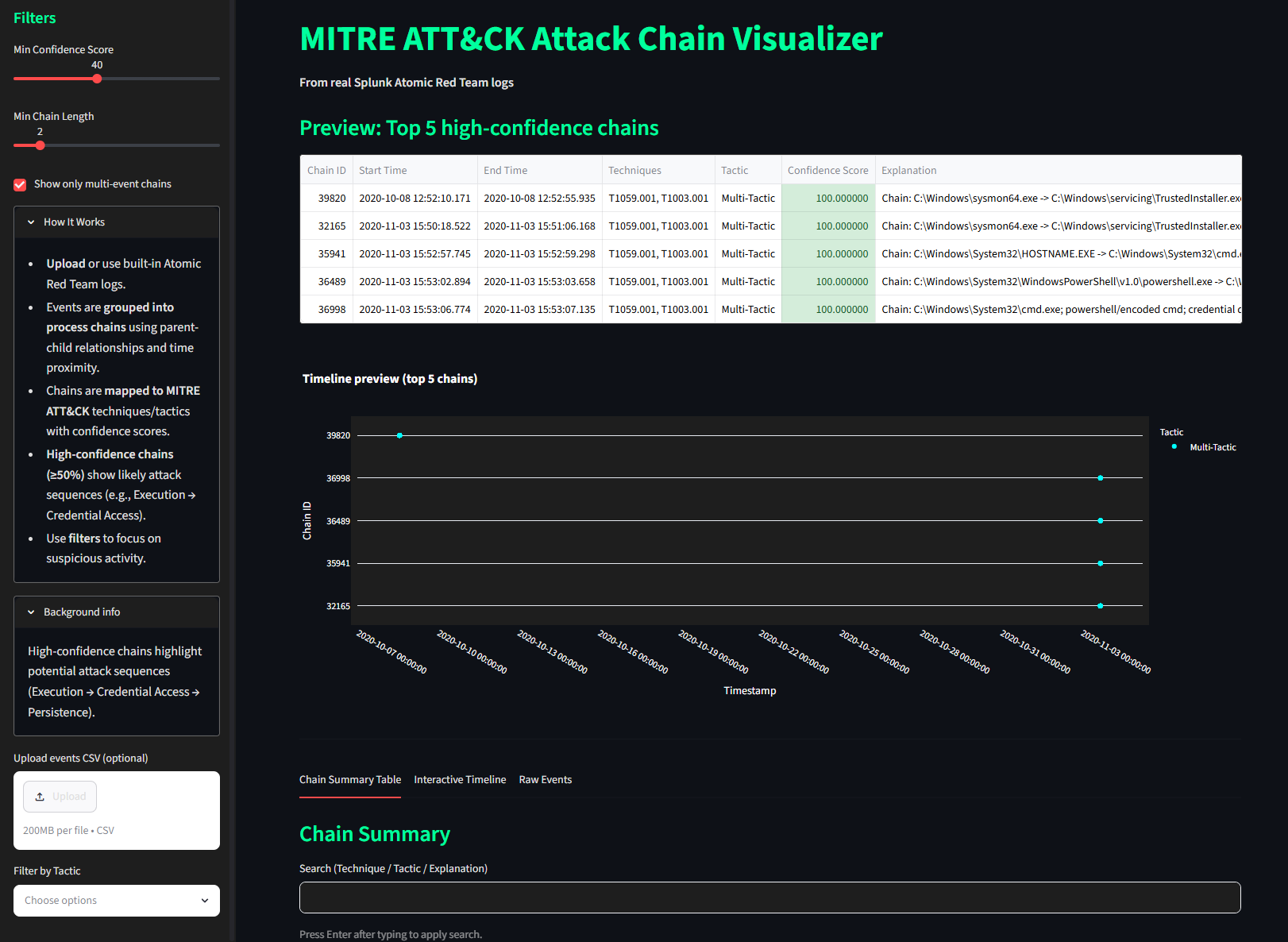This screenshot has height=942, width=1288.
Task: Sort by the Techniques column header
Action: coord(658,170)
